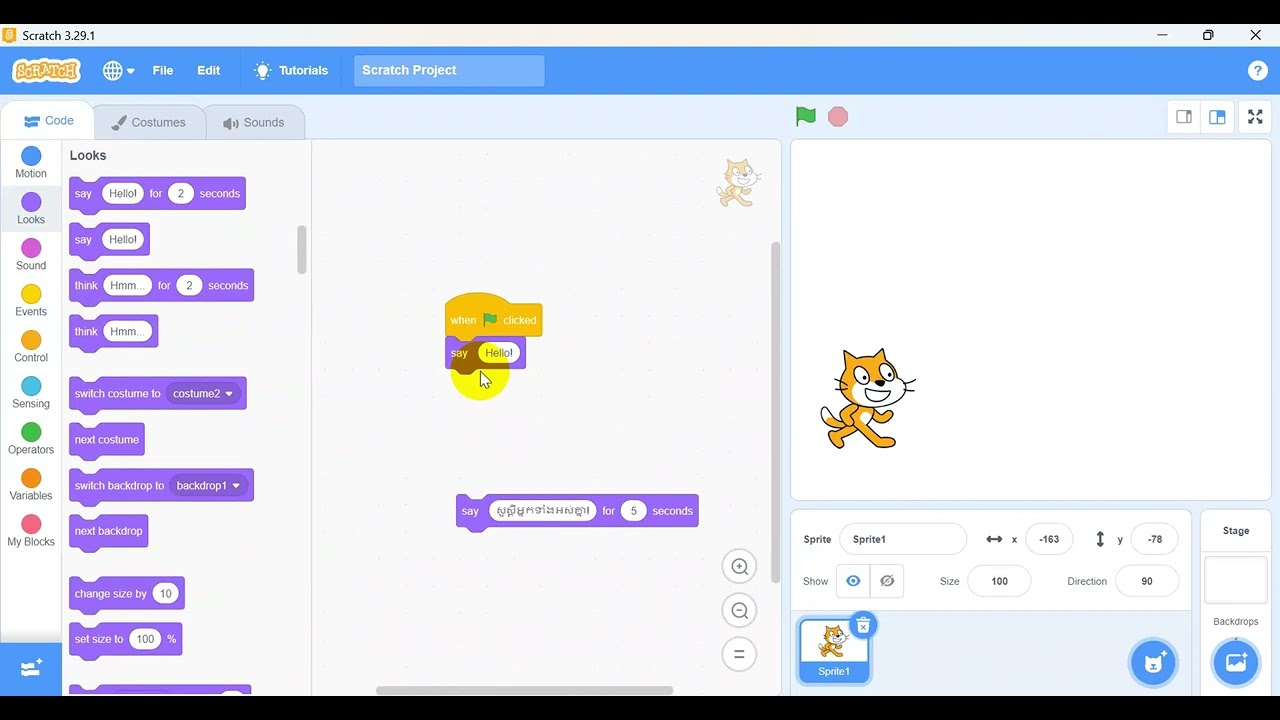
Task: Click the red stop button
Action: click(838, 117)
